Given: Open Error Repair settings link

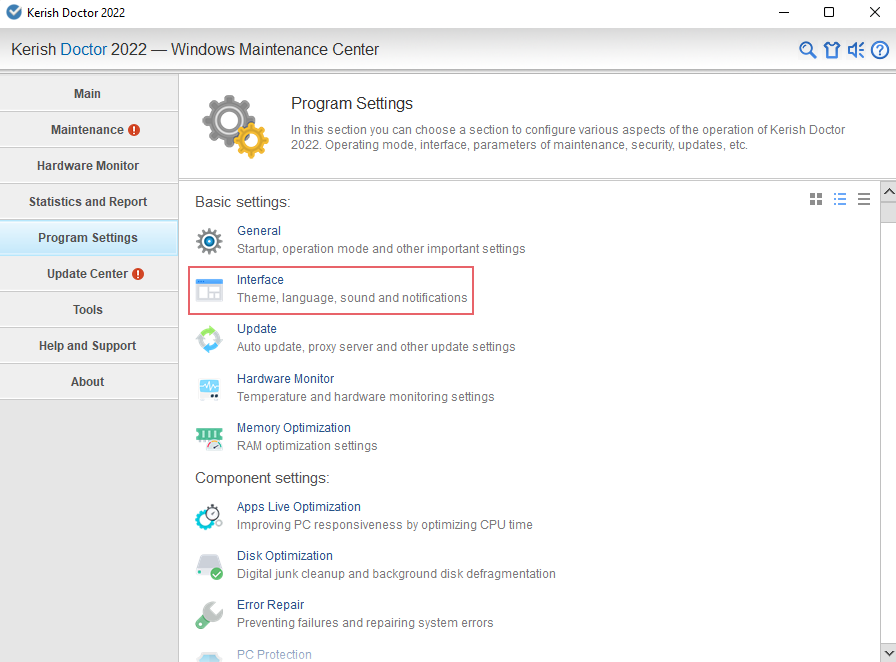Looking at the screenshot, I should 270,605.
